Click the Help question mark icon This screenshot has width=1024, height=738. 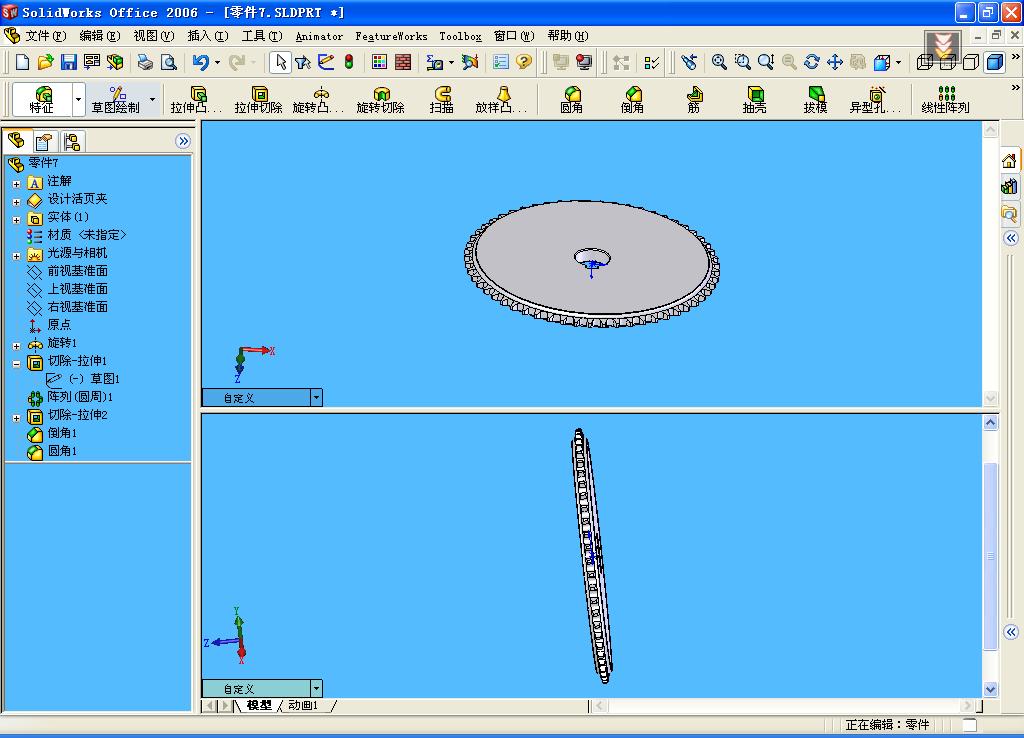coord(523,62)
